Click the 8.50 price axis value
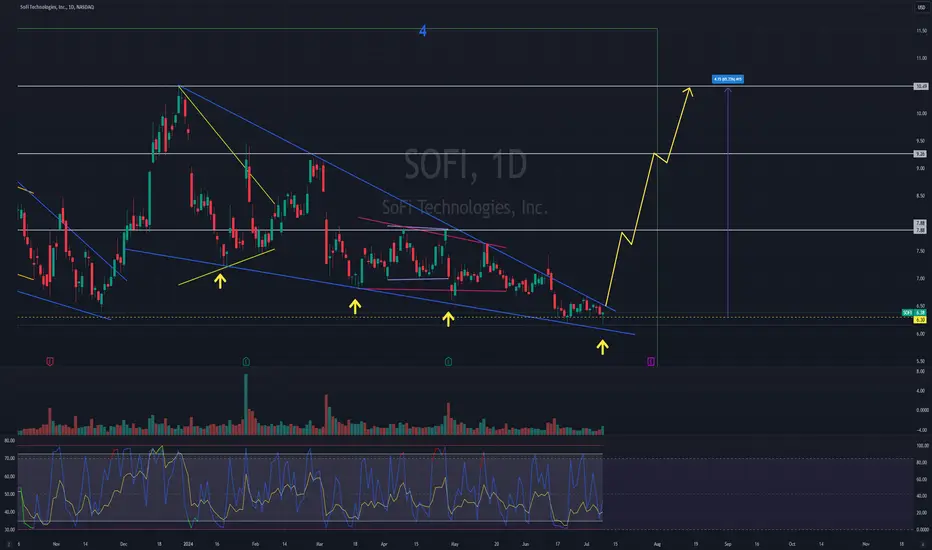 [x=921, y=196]
